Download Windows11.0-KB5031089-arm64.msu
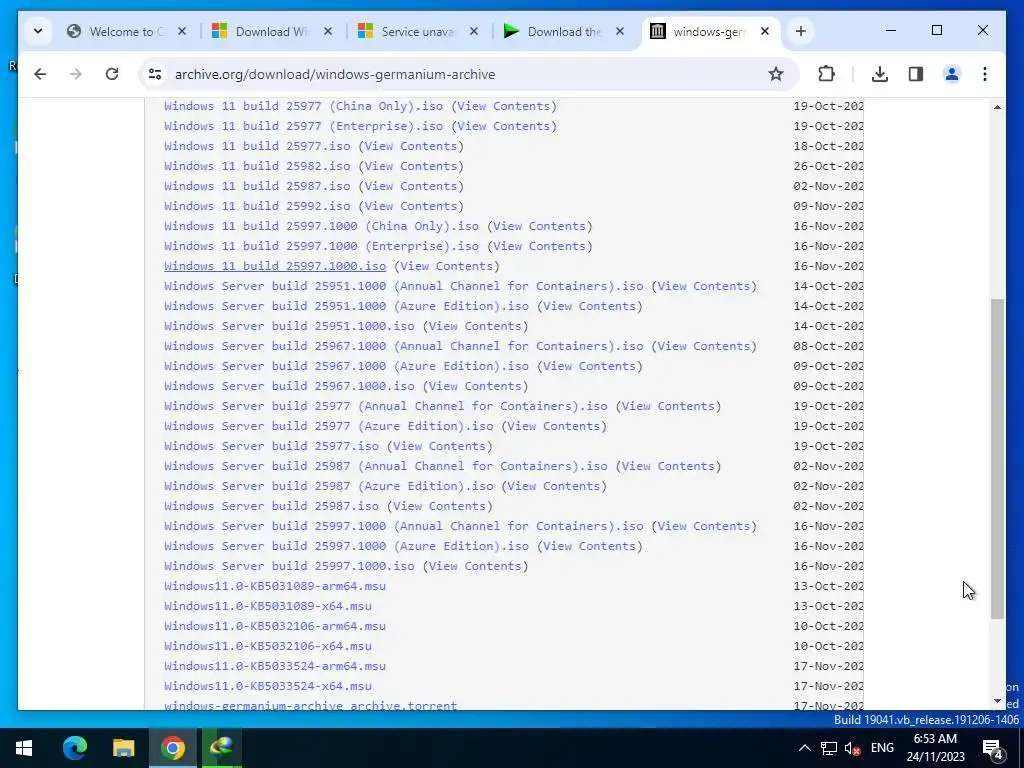The width and height of the screenshot is (1024, 768). (275, 586)
